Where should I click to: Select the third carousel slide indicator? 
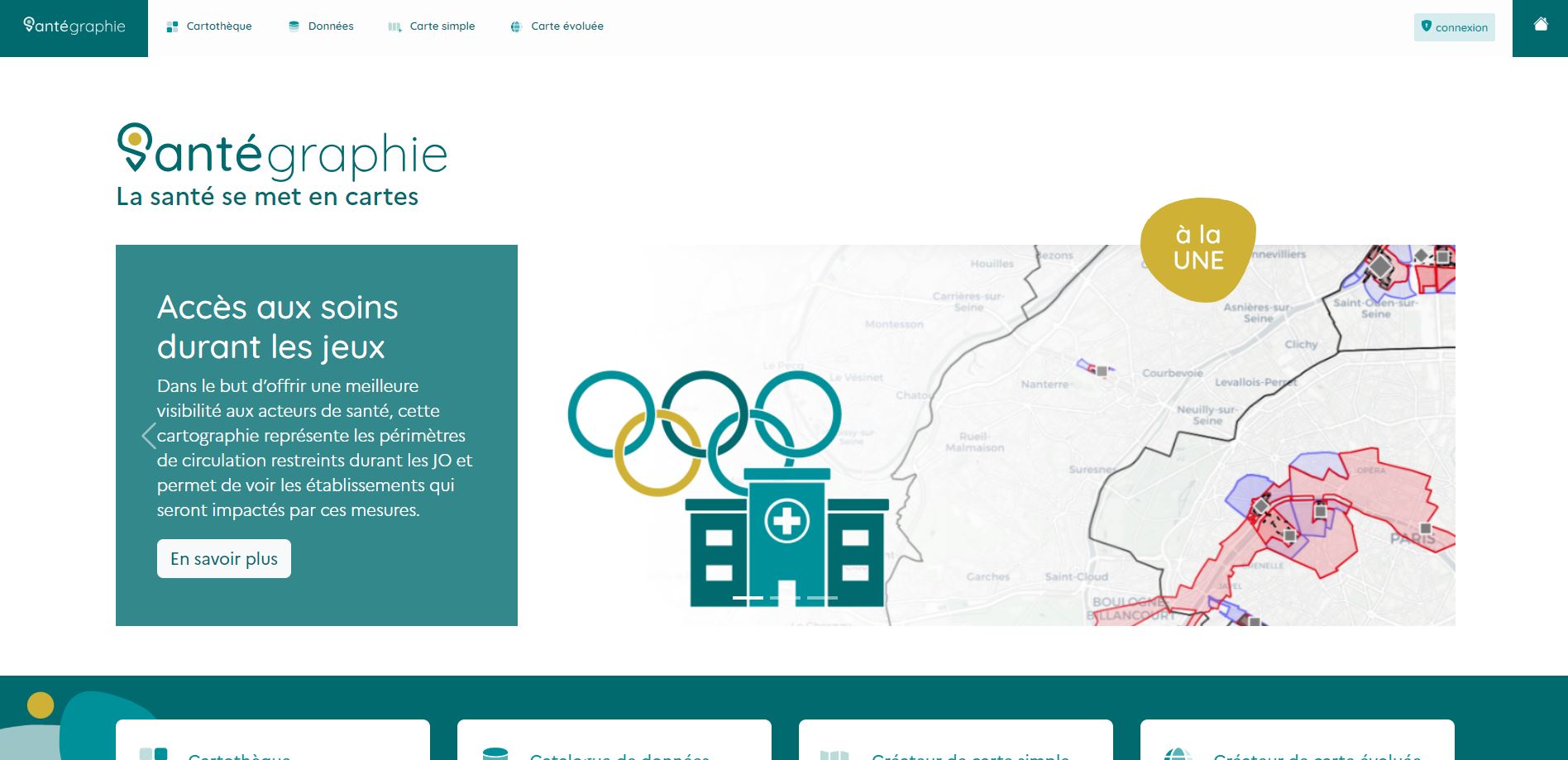coord(822,597)
